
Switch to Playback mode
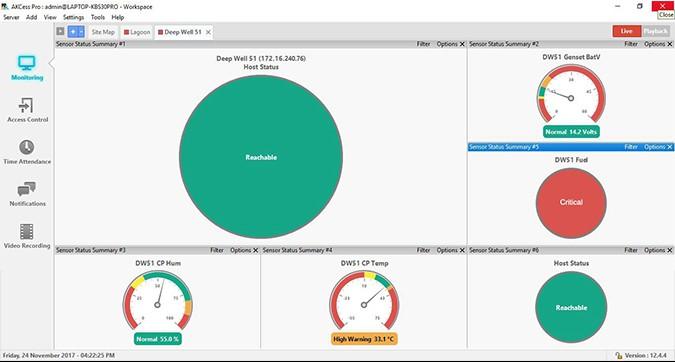tap(656, 31)
